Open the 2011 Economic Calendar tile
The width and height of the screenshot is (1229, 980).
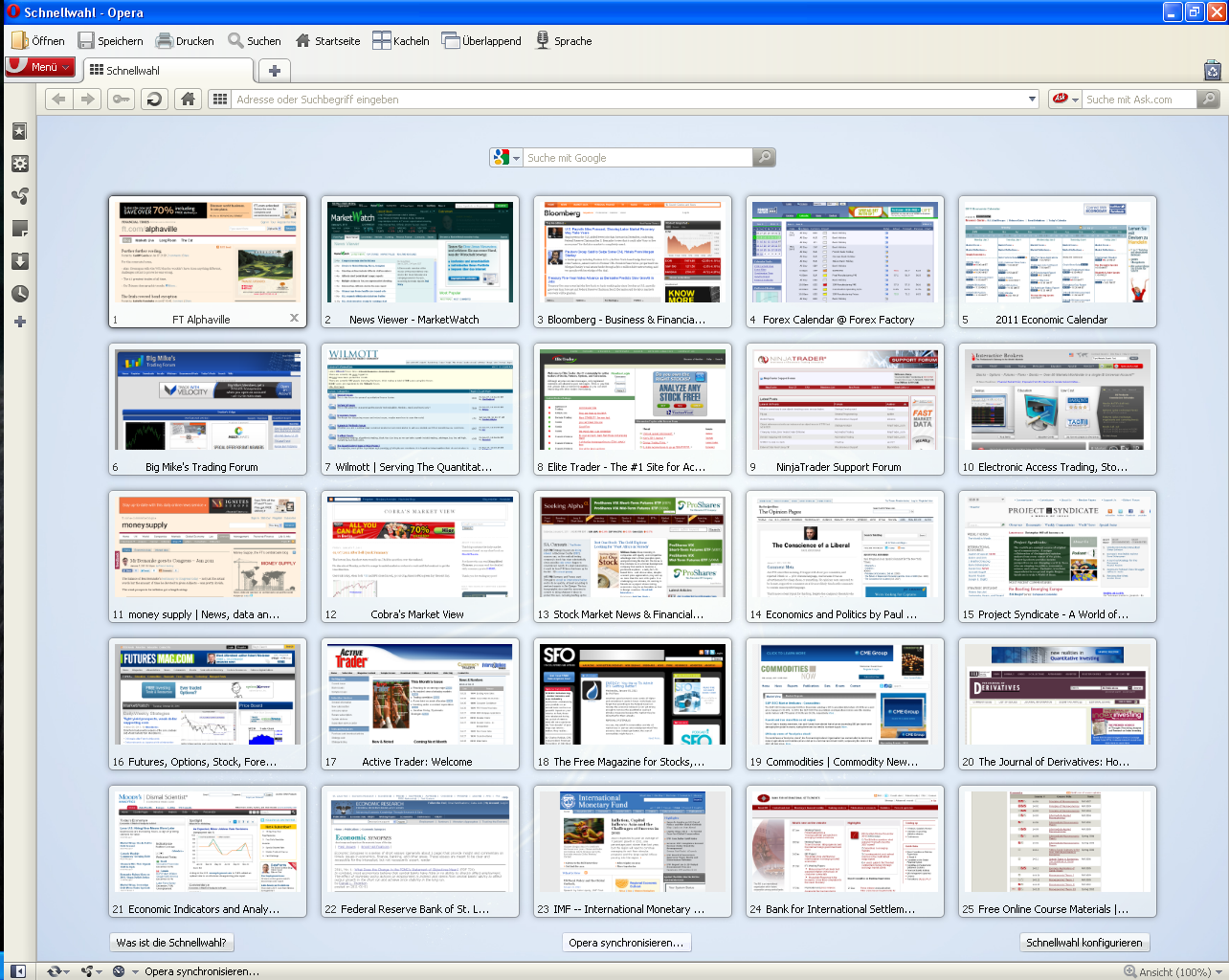1058,262
